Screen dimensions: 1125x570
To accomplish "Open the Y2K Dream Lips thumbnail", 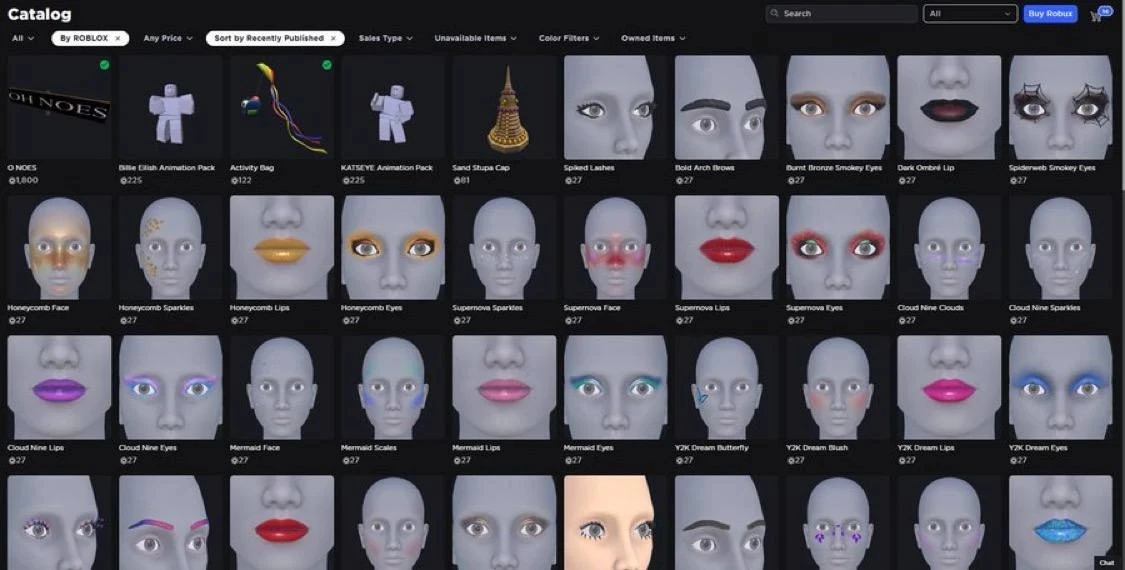I will [949, 387].
